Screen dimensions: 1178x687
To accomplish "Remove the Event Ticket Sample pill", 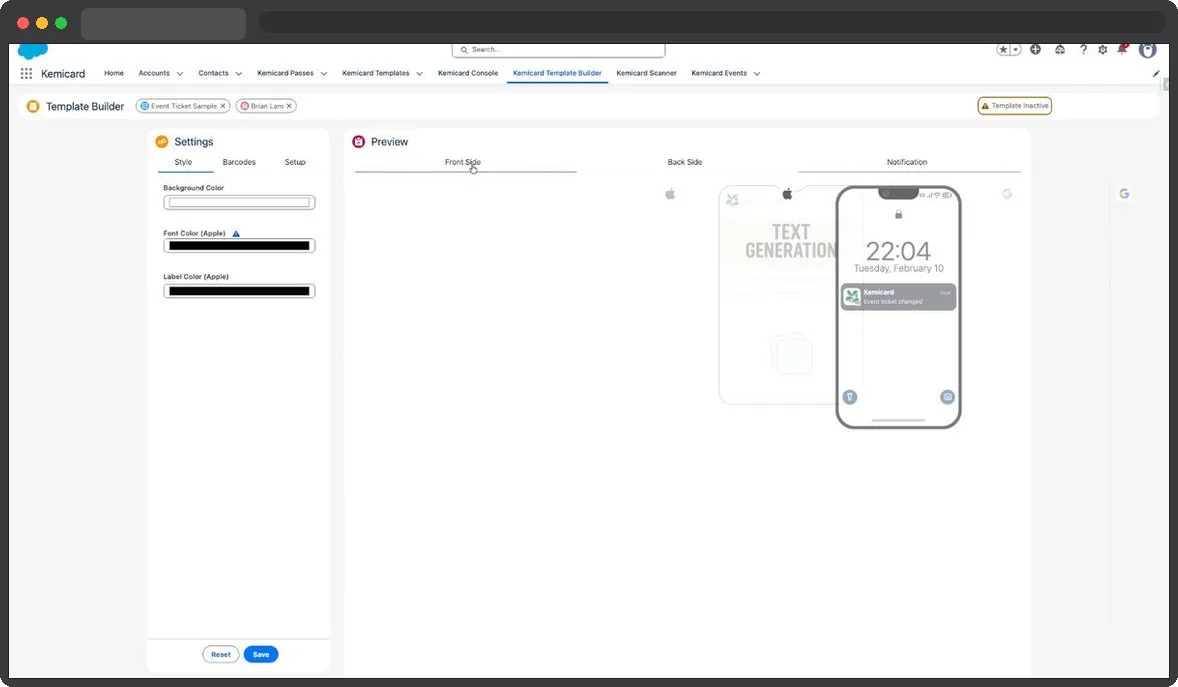I will pos(222,106).
